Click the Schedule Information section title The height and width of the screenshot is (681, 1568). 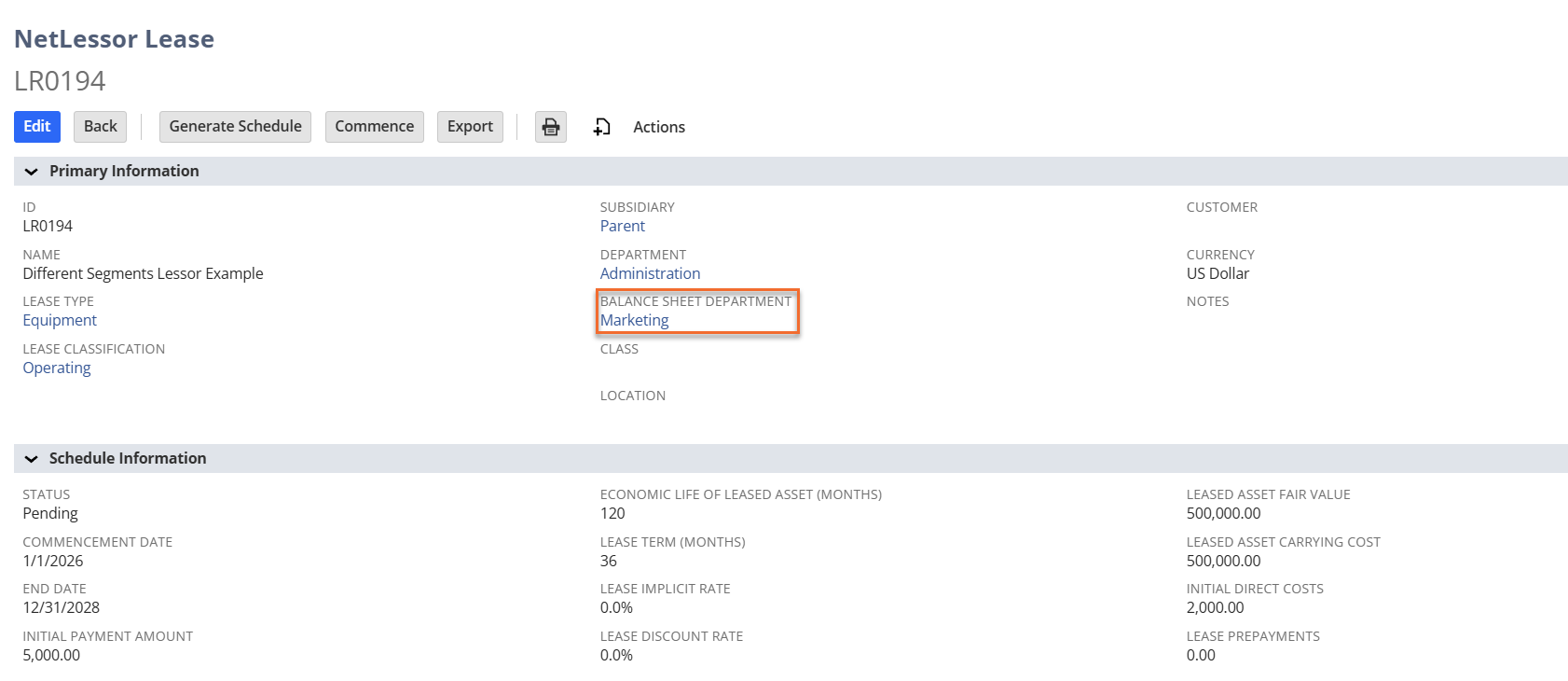(128, 459)
